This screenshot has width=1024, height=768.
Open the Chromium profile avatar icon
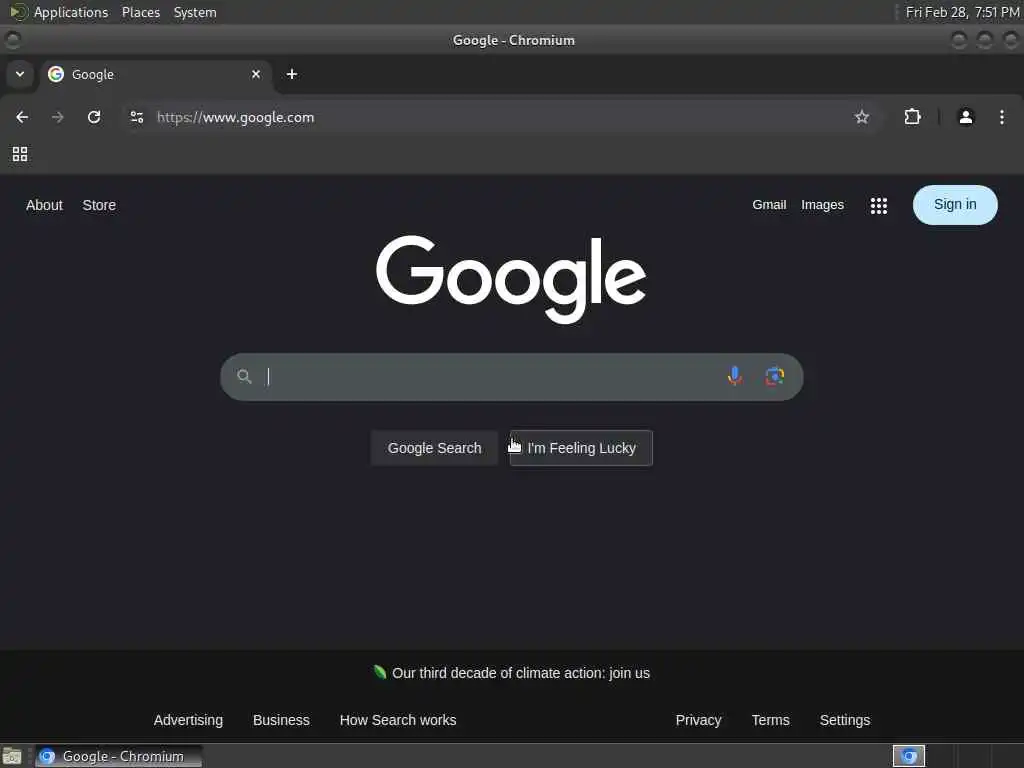click(966, 118)
